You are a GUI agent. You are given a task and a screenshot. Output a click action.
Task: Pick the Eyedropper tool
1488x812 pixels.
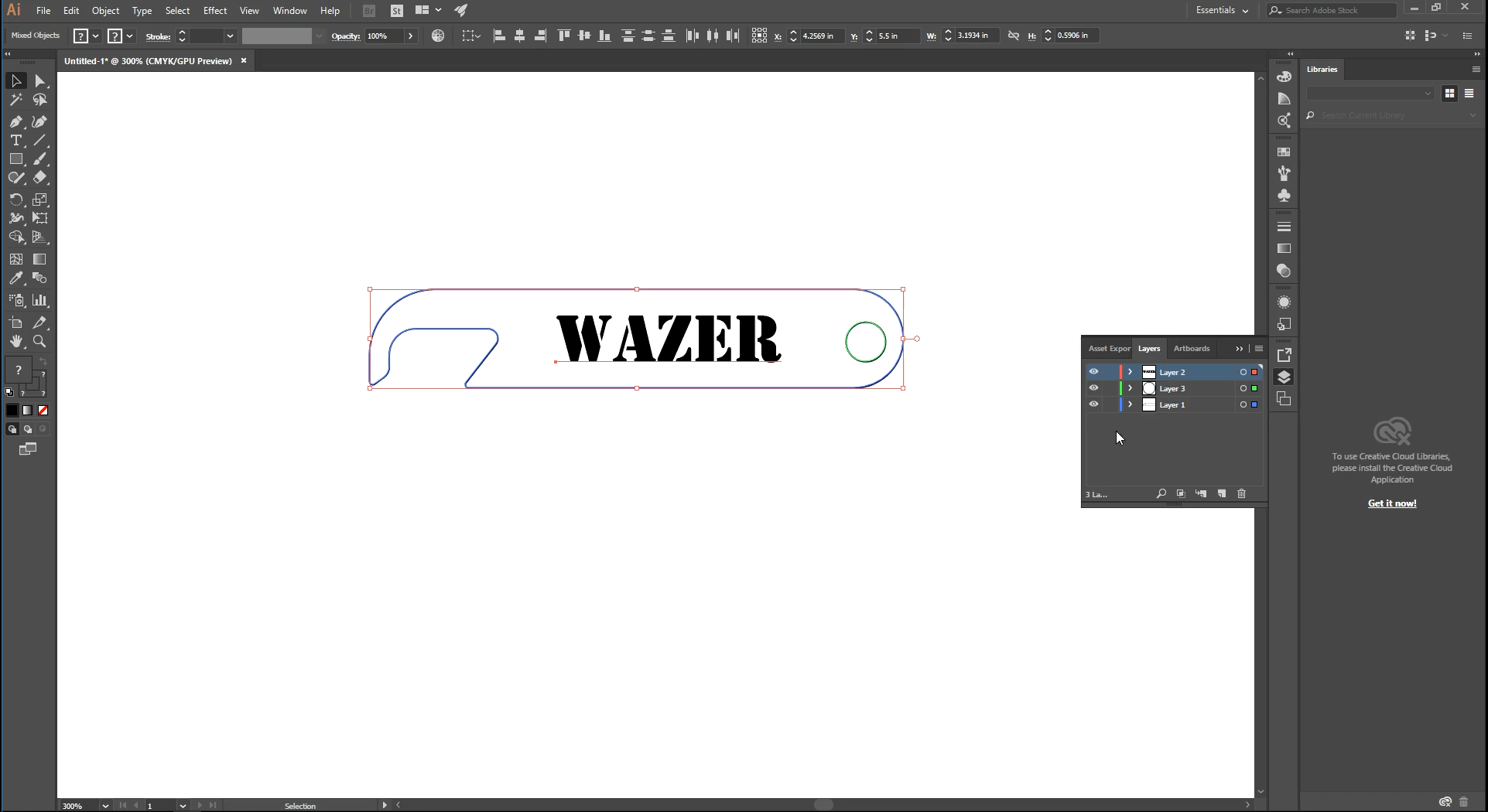pyautogui.click(x=16, y=278)
